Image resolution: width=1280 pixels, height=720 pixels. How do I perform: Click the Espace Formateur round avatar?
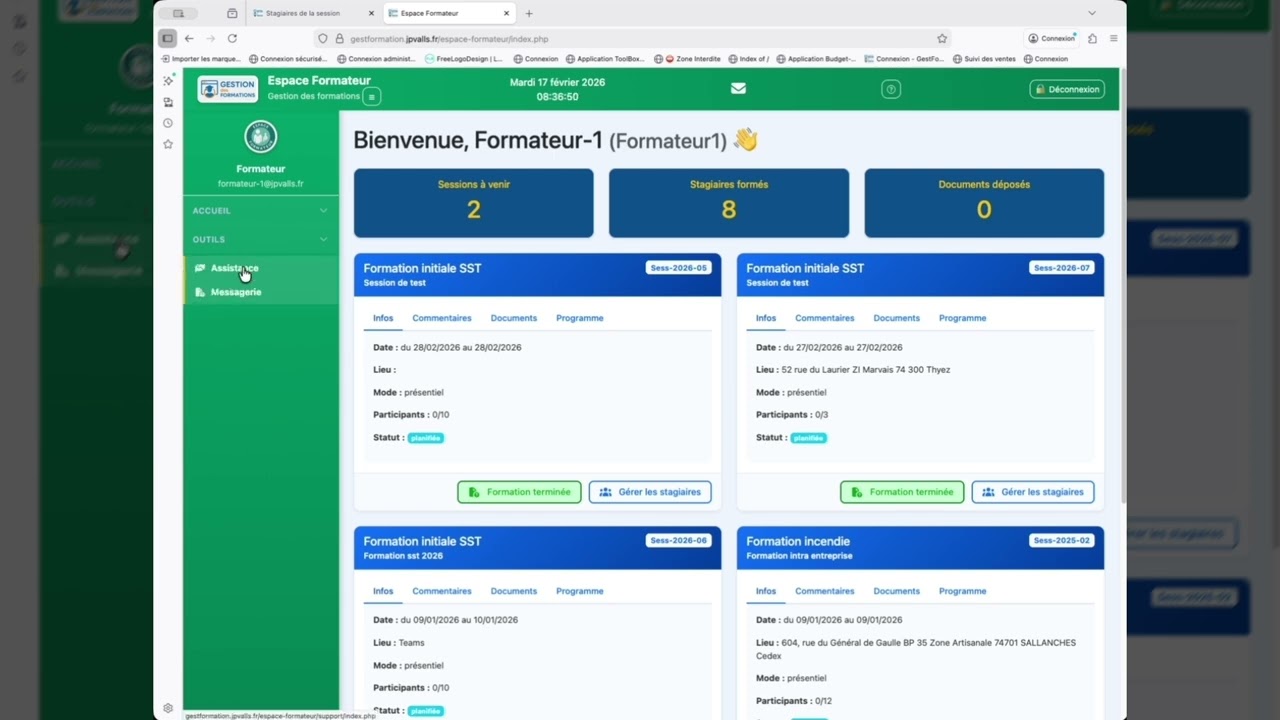[x=260, y=137]
